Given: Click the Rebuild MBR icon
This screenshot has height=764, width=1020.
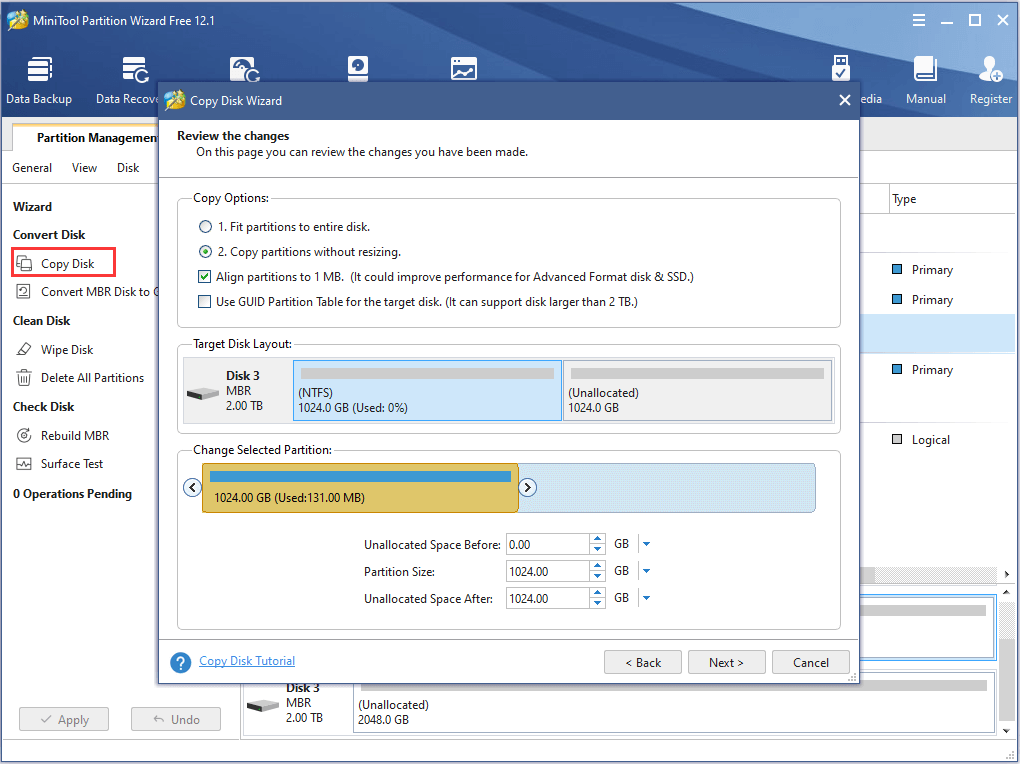Looking at the screenshot, I should 23,435.
